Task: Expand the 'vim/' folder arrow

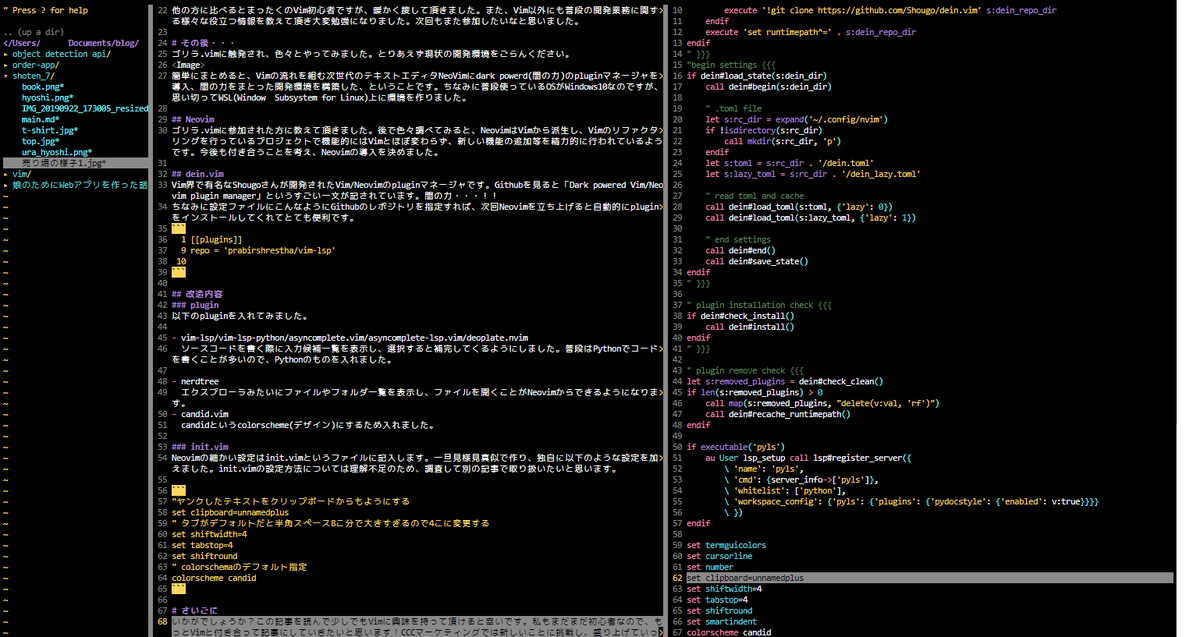Action: [x=7, y=173]
